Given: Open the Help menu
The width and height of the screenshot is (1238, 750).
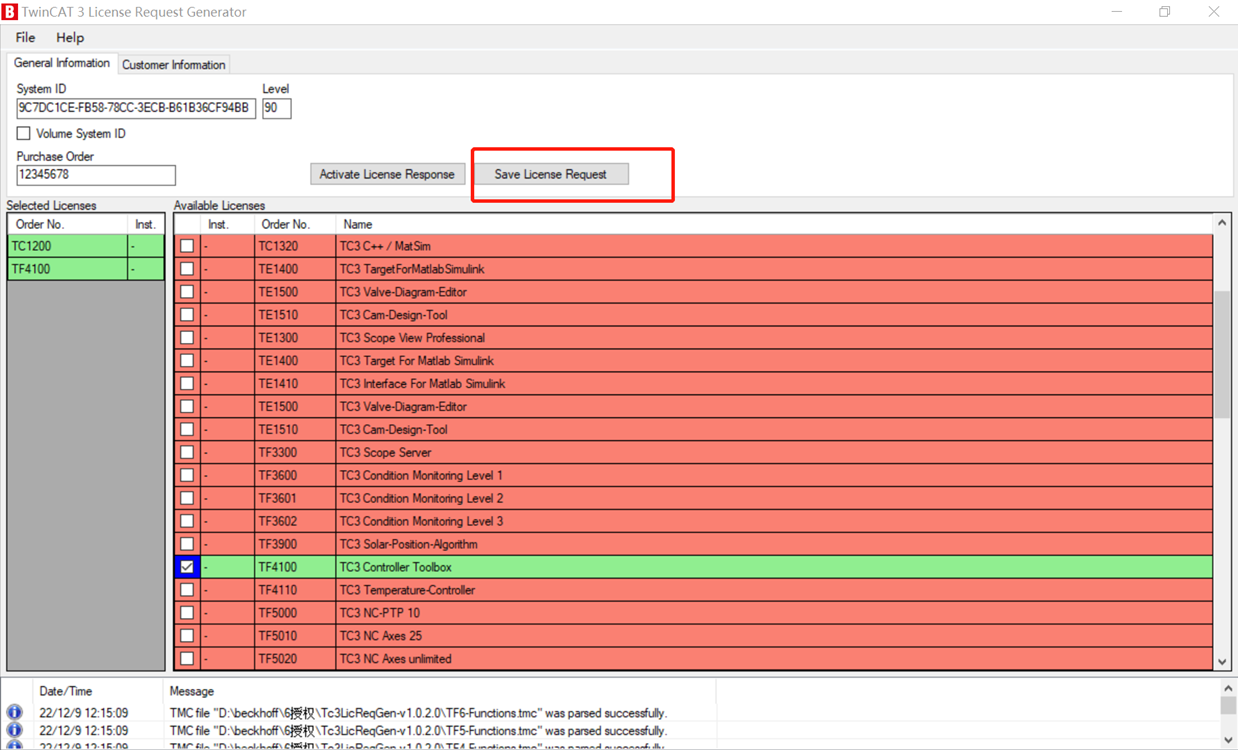Looking at the screenshot, I should (70, 38).
